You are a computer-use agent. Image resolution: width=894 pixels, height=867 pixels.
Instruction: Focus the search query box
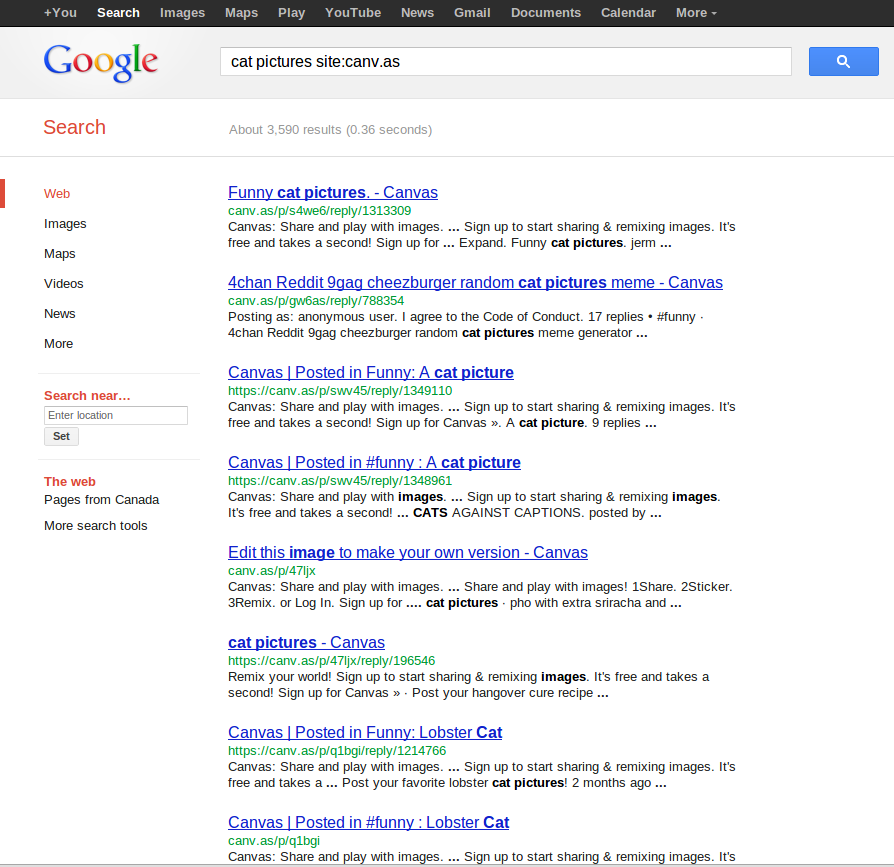[506, 62]
